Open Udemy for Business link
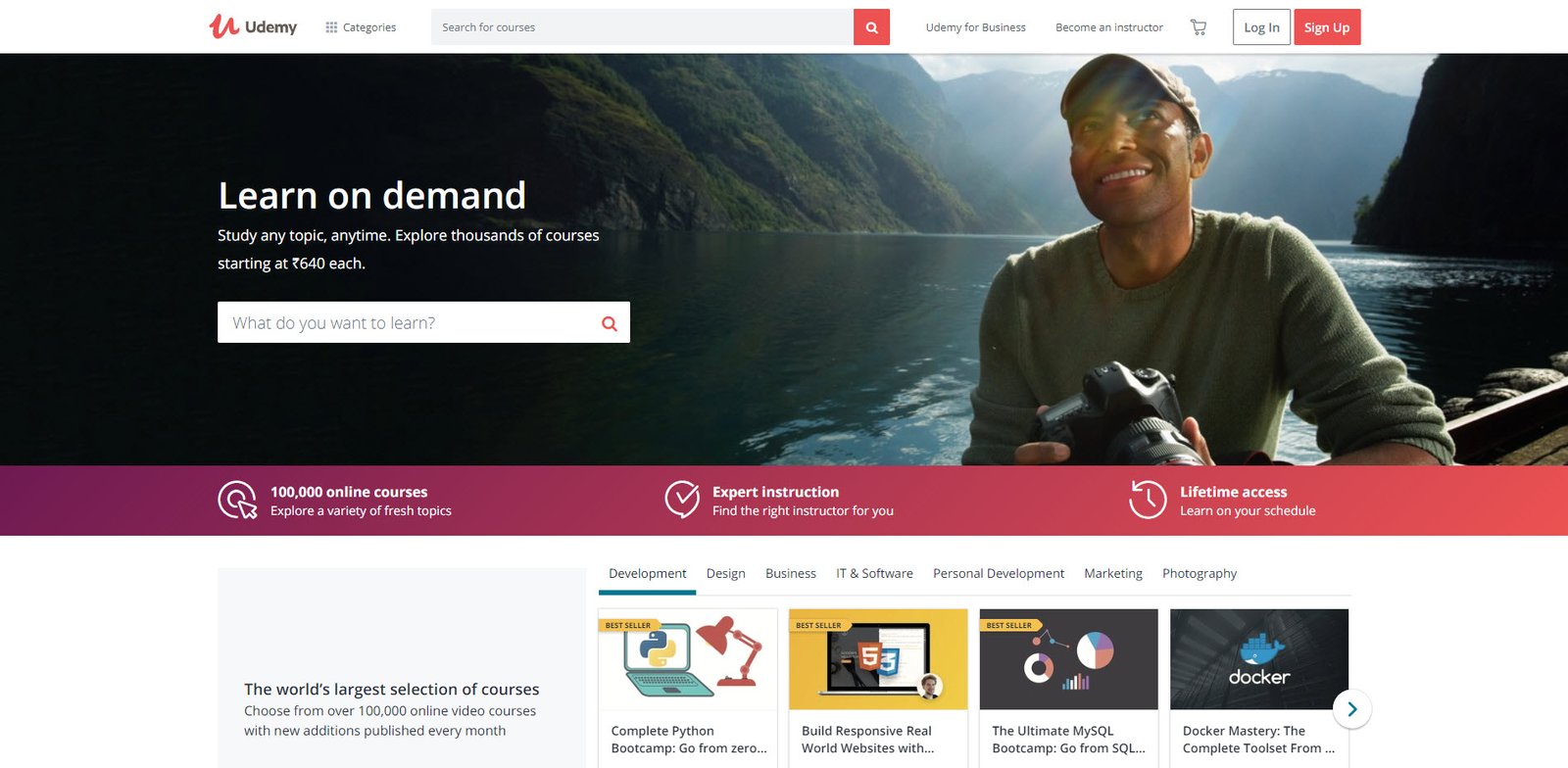The height and width of the screenshot is (768, 1568). click(975, 27)
